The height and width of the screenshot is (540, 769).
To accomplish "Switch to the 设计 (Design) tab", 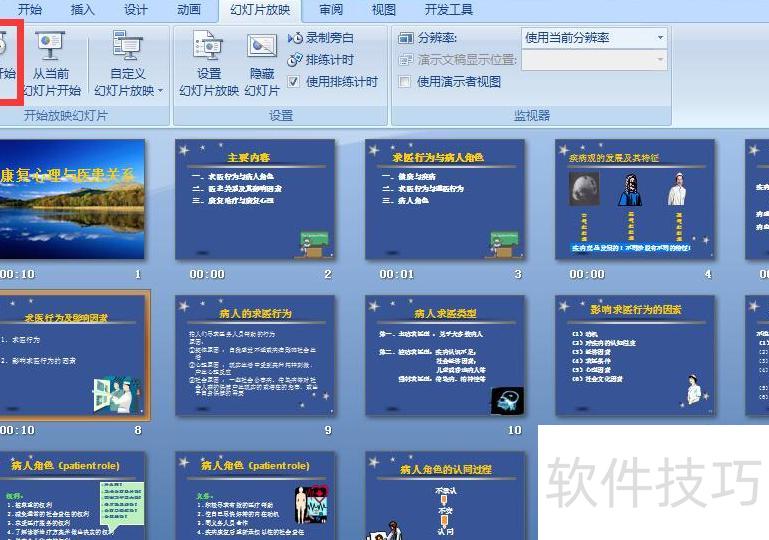I will click(x=136, y=10).
